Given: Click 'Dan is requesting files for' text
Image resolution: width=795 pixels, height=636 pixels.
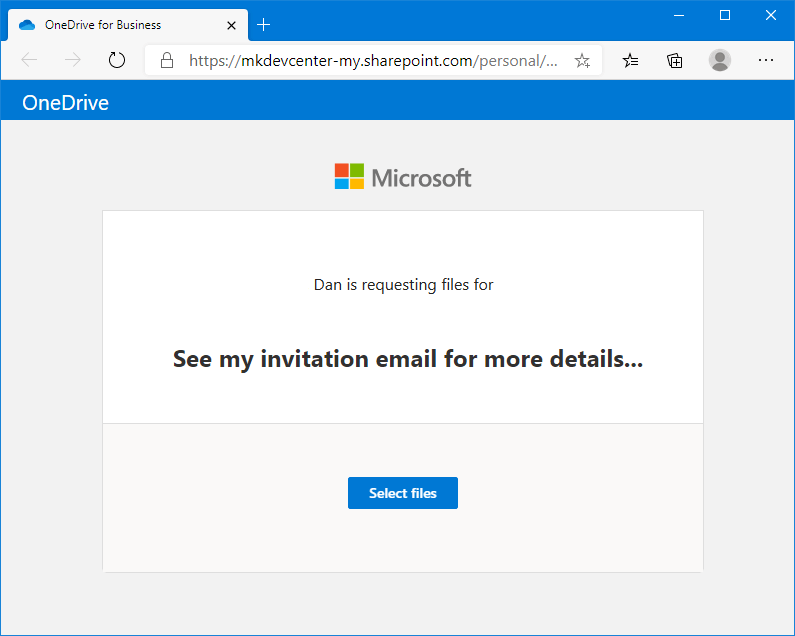Looking at the screenshot, I should click(403, 285).
